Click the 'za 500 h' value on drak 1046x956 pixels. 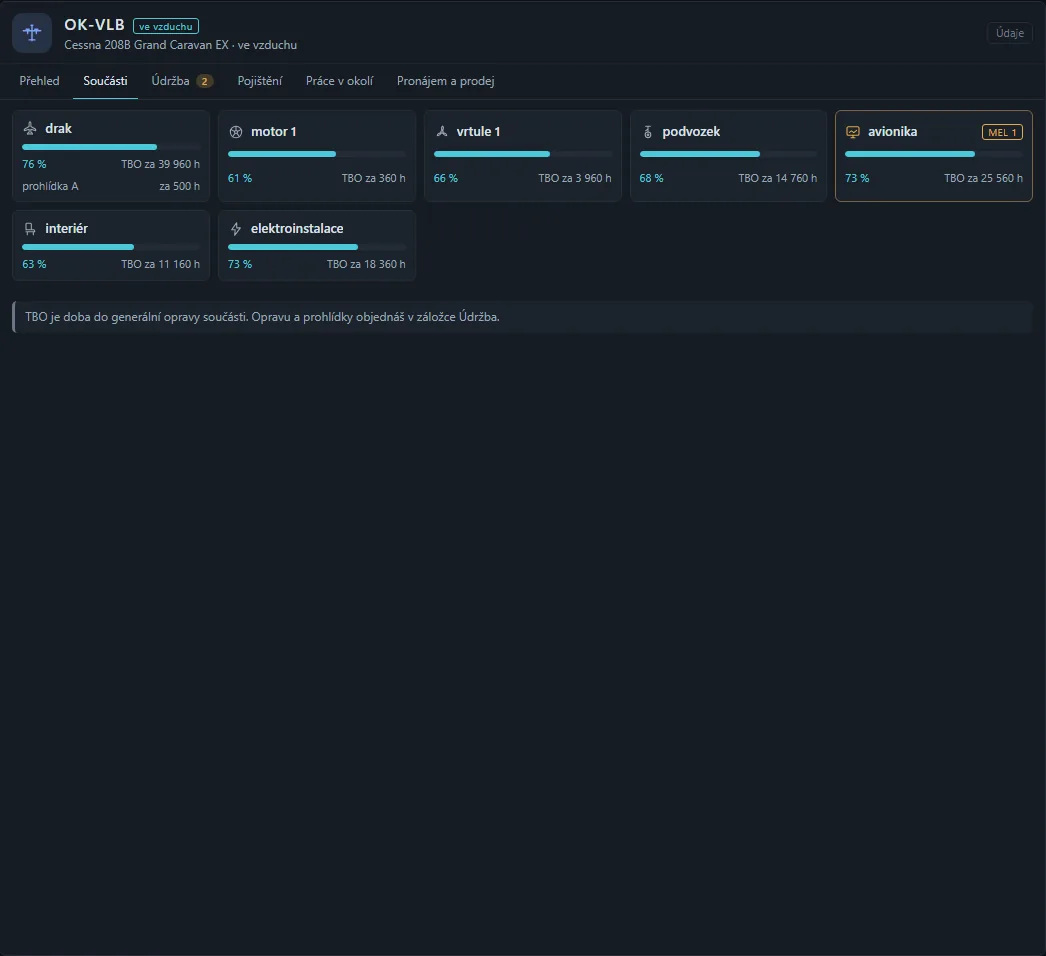click(x=179, y=186)
